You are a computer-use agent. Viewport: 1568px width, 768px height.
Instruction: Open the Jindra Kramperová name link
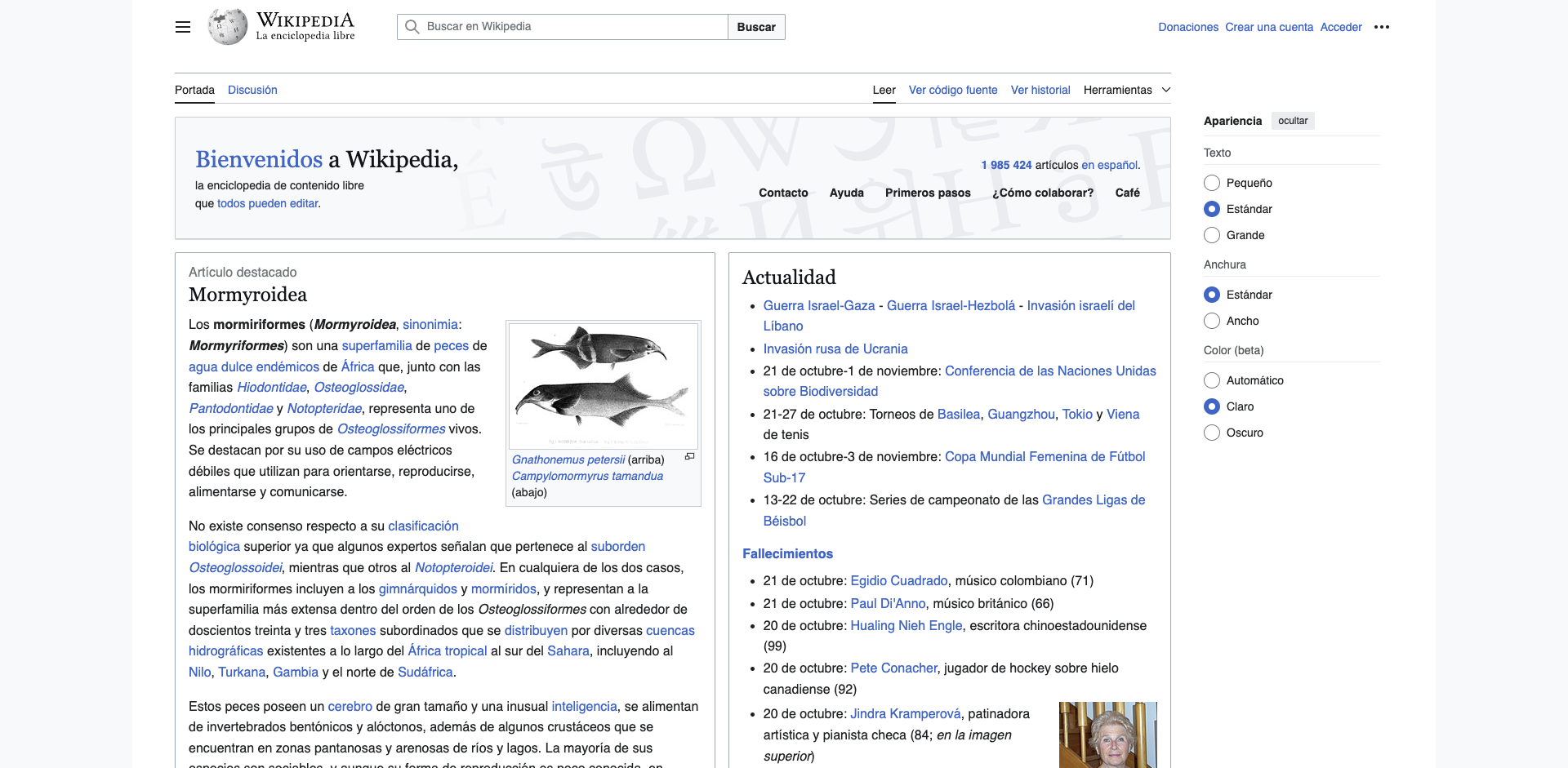906,713
